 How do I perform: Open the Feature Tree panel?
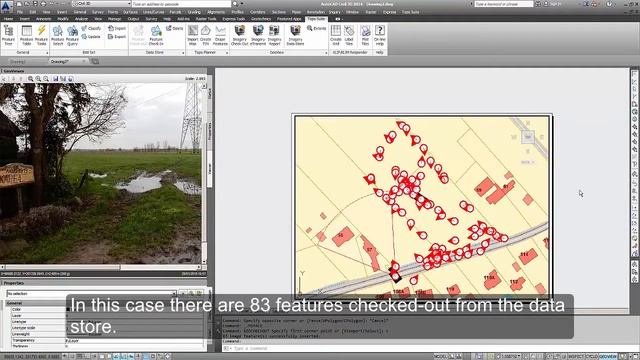[9, 35]
